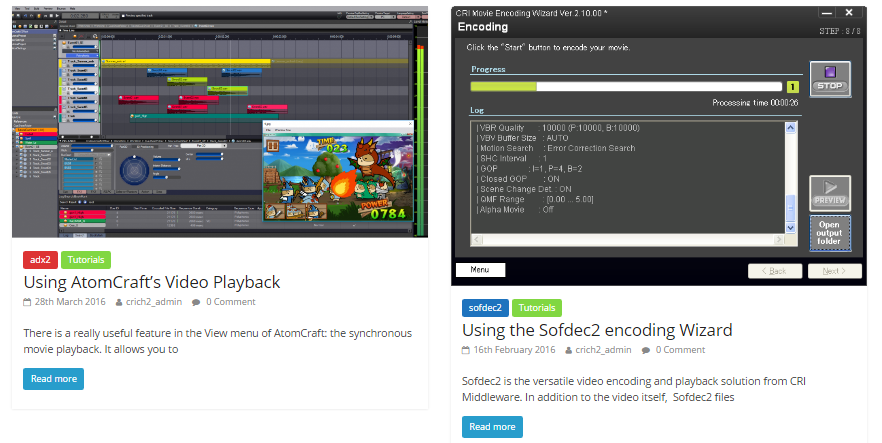This screenshot has width=882, height=443.
Task: Click the green '1' pass indicator beside progress bar
Action: (x=793, y=87)
